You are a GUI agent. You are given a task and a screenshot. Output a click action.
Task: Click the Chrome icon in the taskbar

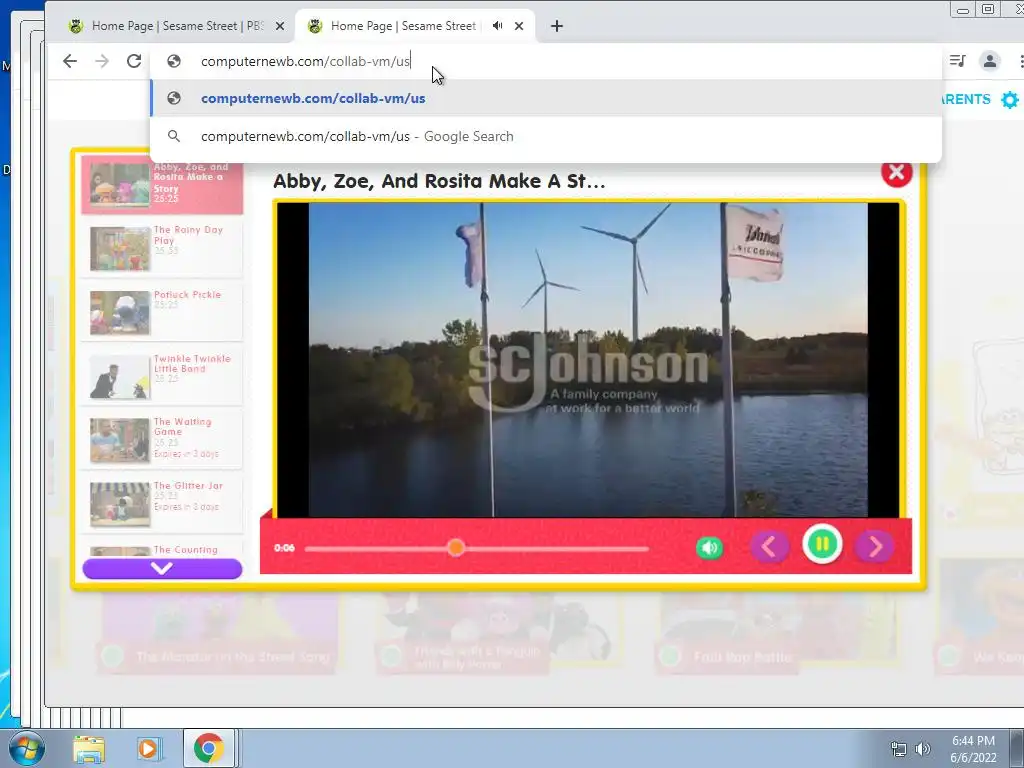(x=208, y=748)
